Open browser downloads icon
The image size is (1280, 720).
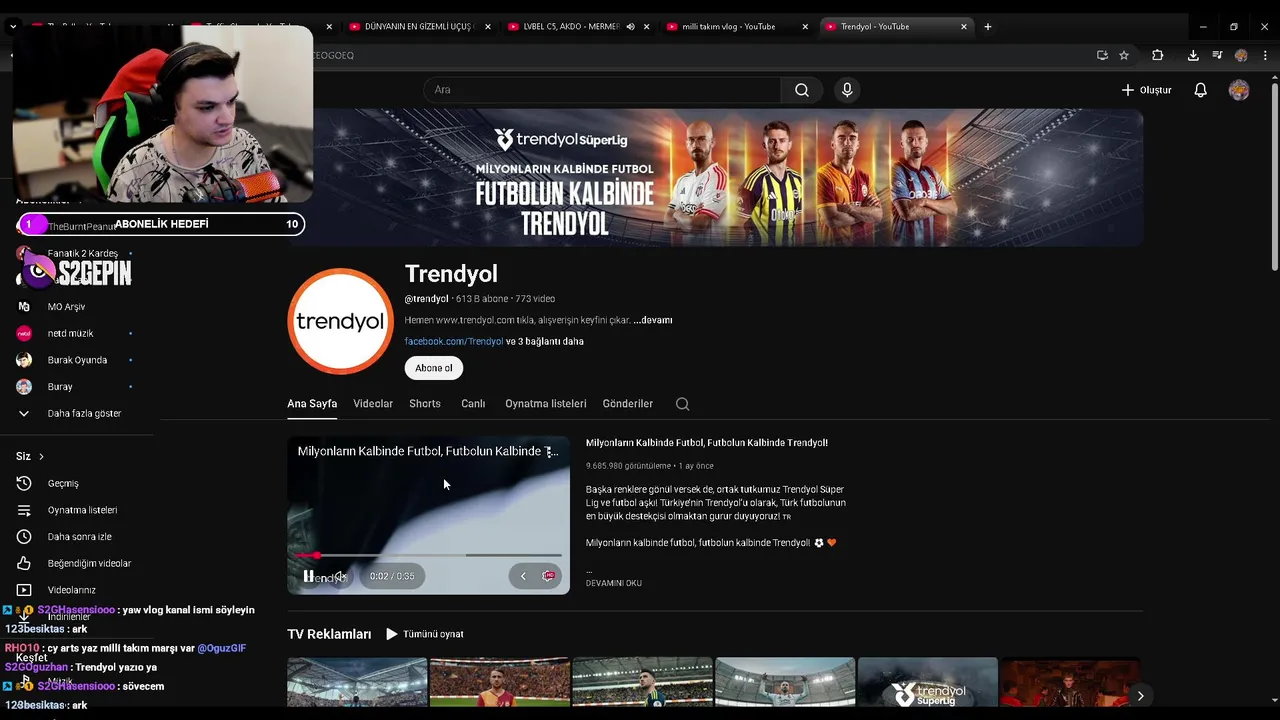coord(1193,55)
